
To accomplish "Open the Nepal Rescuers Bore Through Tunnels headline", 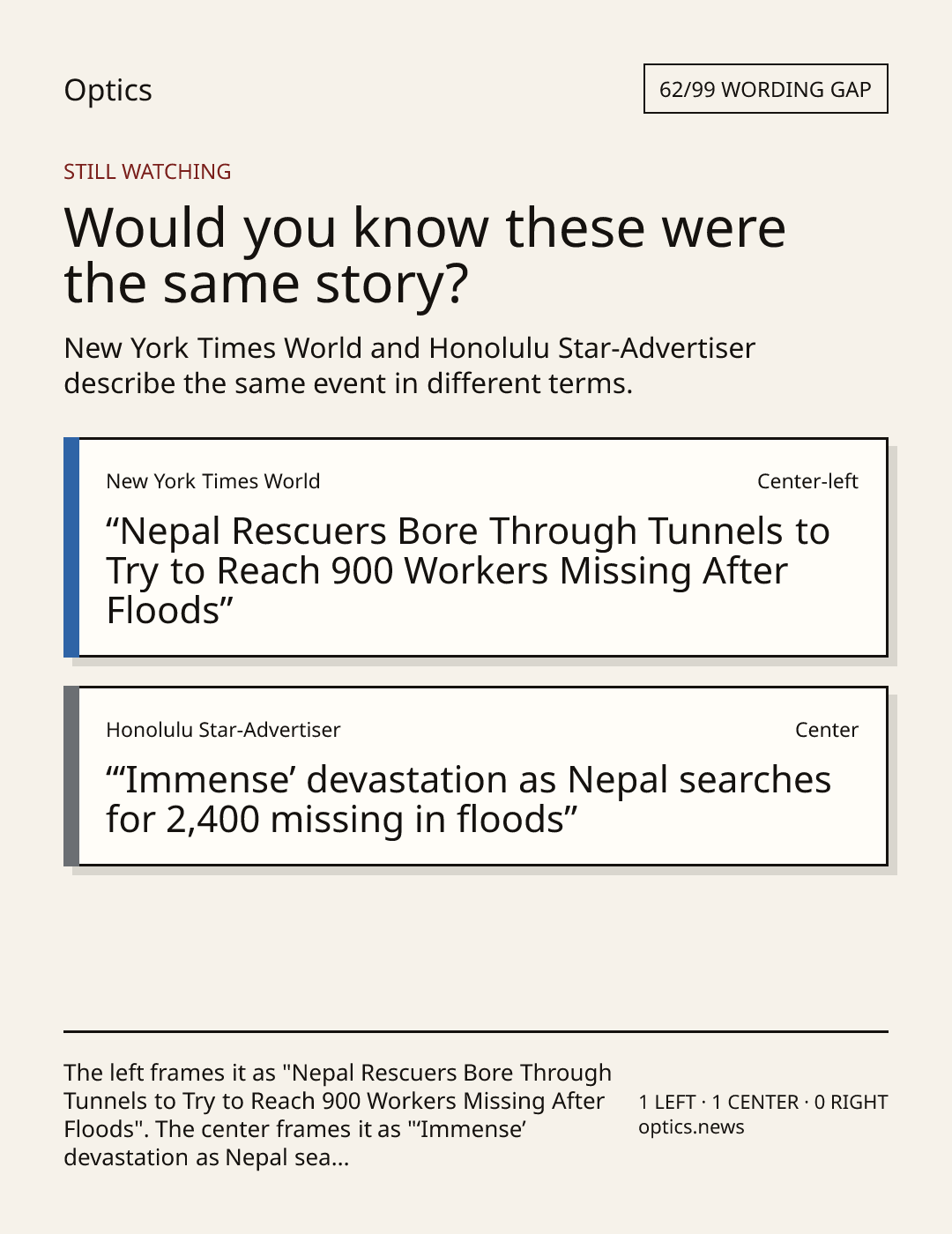I will click(x=468, y=570).
